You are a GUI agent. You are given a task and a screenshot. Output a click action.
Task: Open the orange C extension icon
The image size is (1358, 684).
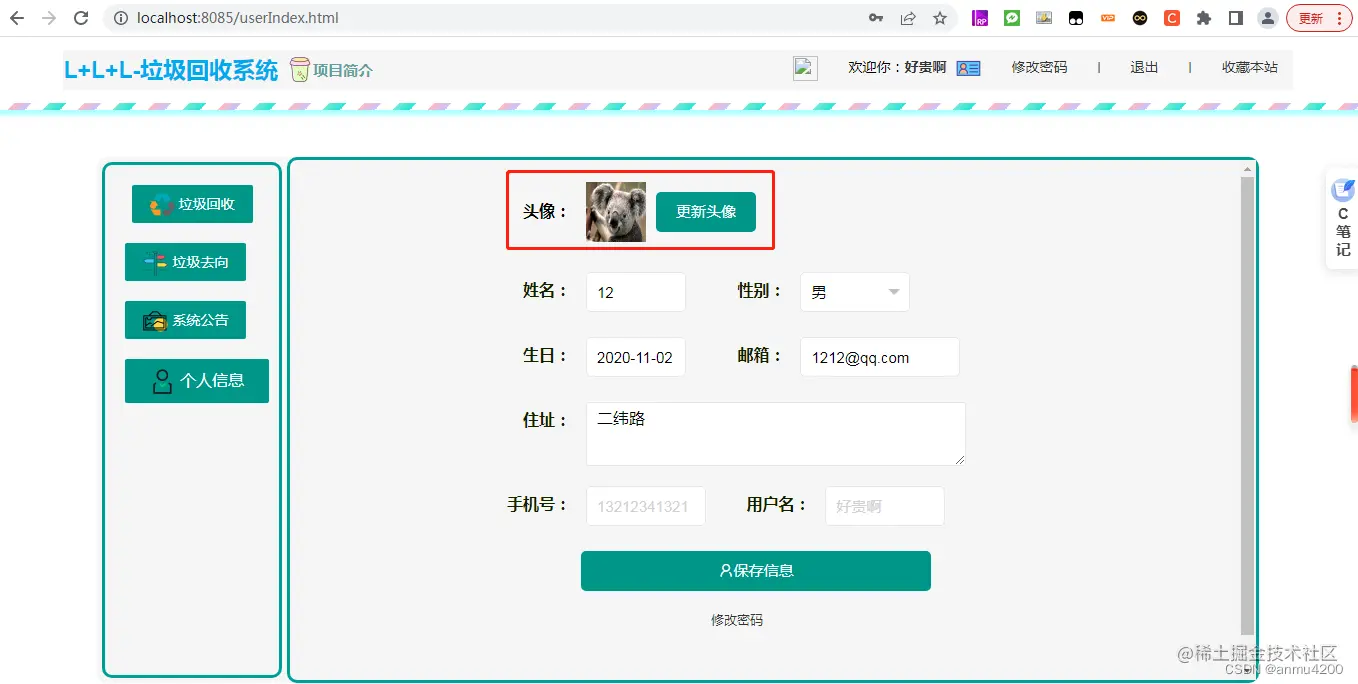pos(1172,18)
